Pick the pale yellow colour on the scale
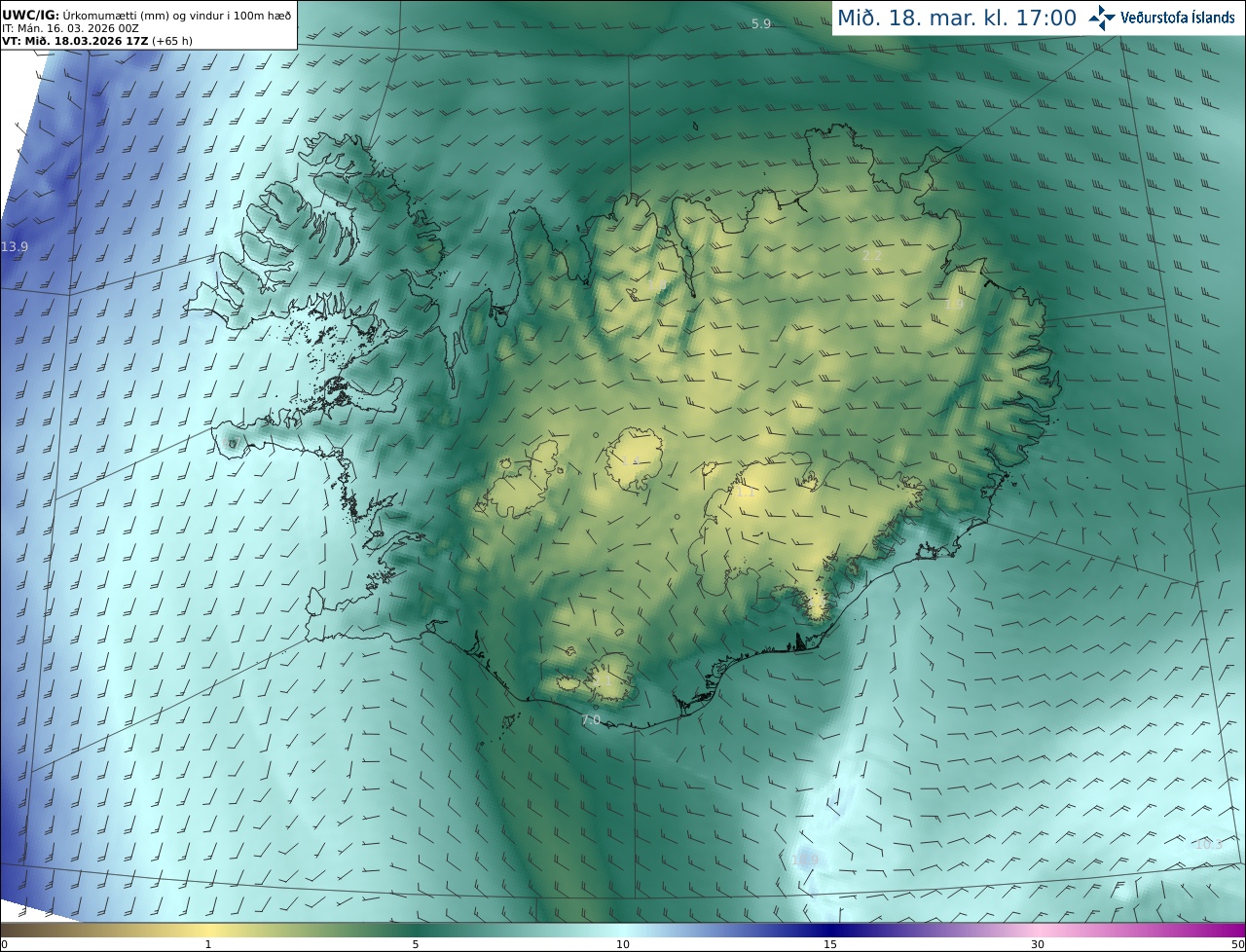 pos(208,930)
